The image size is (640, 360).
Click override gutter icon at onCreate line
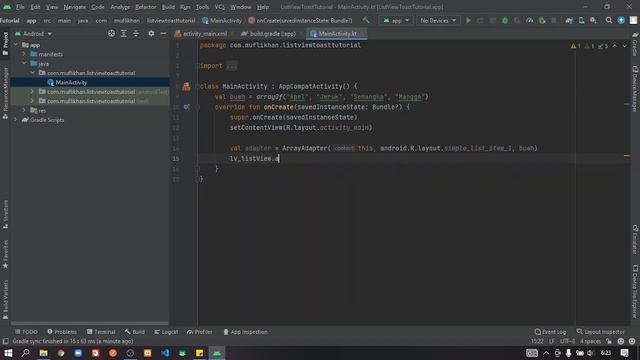point(187,107)
